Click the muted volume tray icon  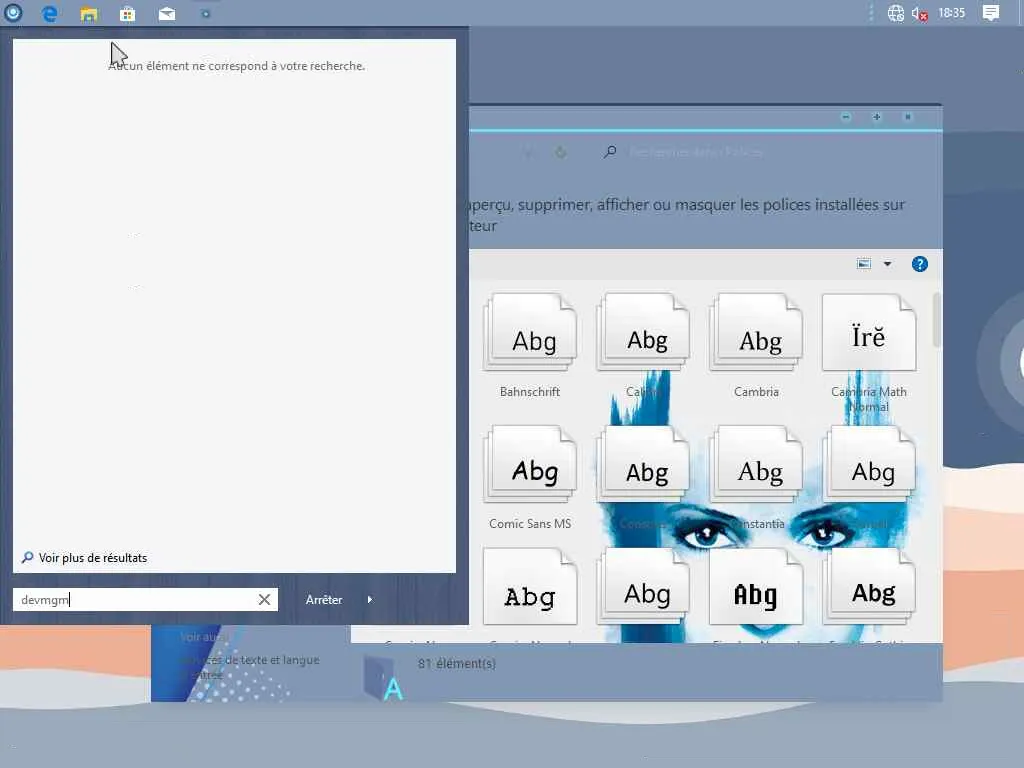click(920, 14)
